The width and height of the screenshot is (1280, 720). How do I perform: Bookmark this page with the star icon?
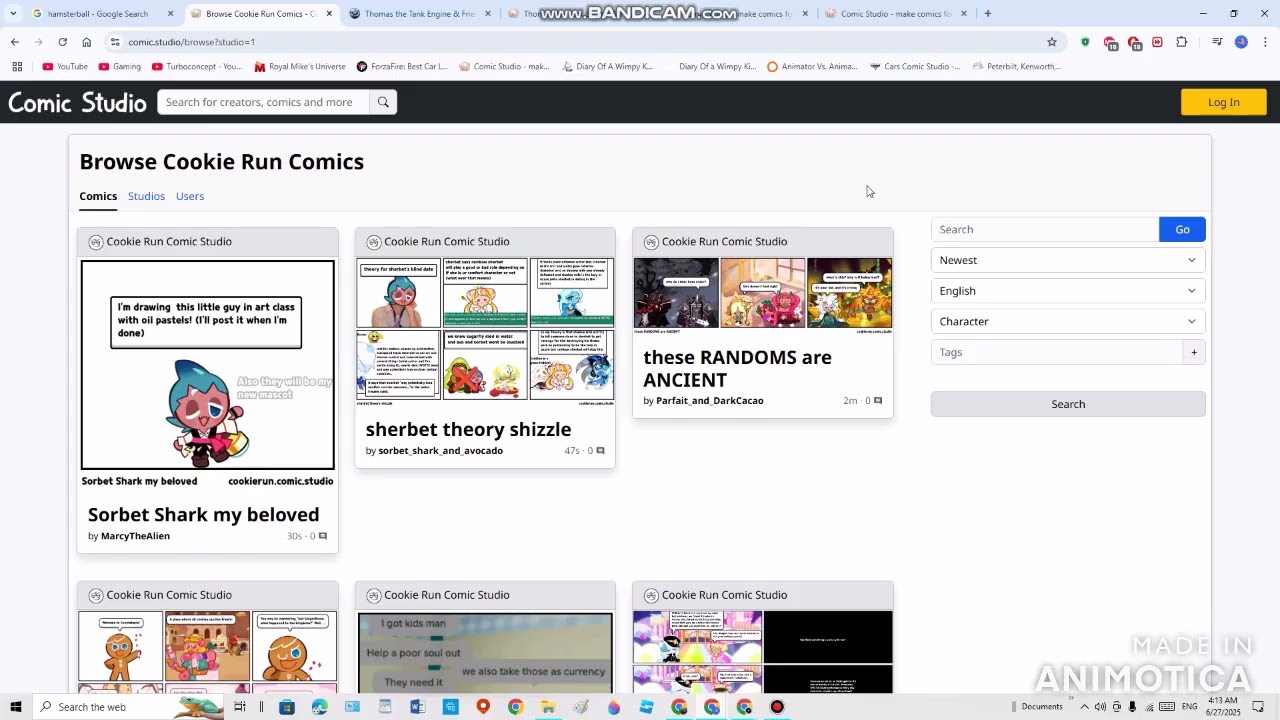click(x=1052, y=42)
